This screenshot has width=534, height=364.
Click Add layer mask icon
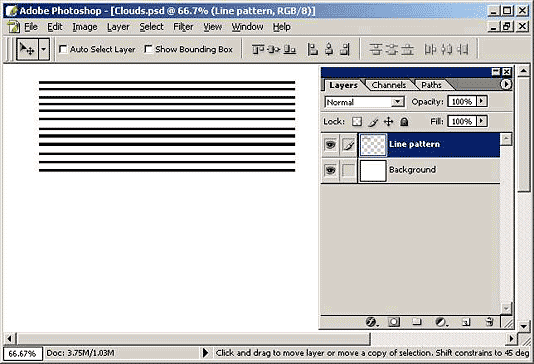[x=394, y=322]
